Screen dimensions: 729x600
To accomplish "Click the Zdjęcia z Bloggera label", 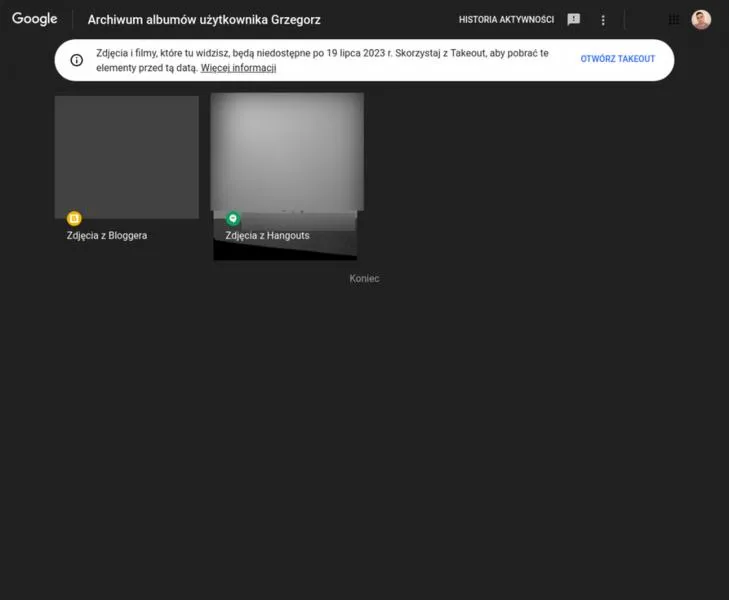I will pos(107,236).
